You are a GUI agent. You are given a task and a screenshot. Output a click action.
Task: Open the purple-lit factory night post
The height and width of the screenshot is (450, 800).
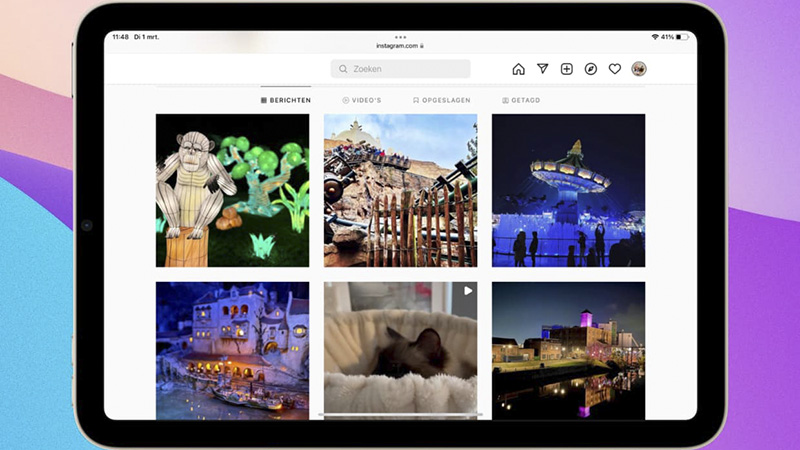568,351
